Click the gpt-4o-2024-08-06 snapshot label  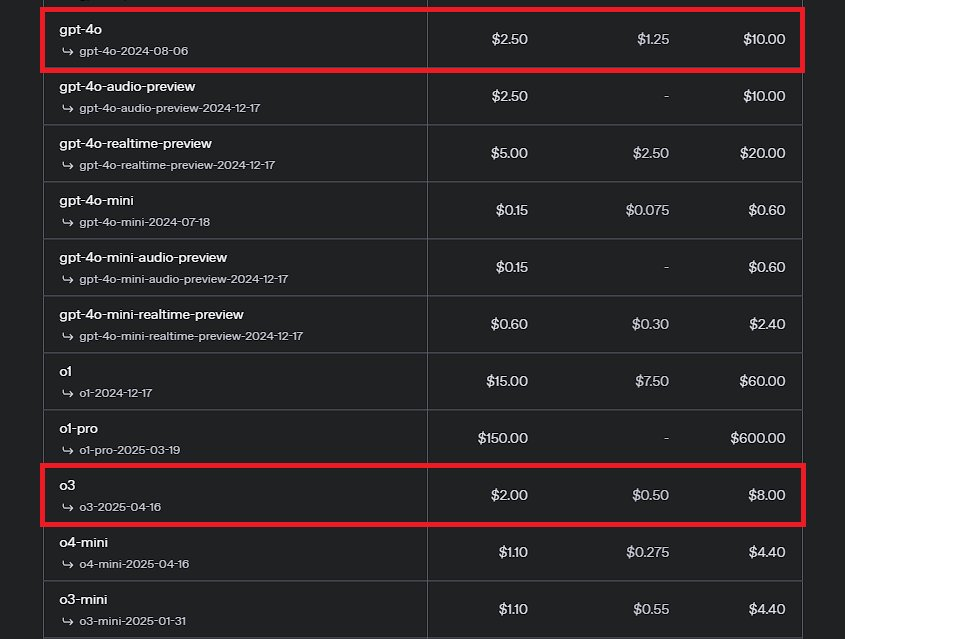[x=133, y=50]
